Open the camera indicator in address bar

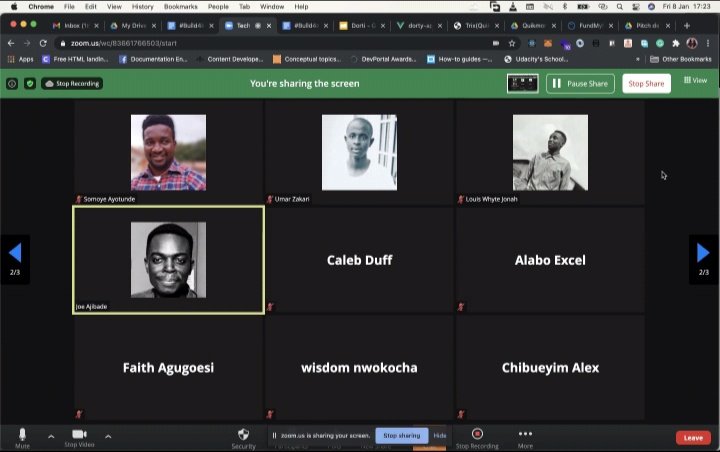pos(496,43)
